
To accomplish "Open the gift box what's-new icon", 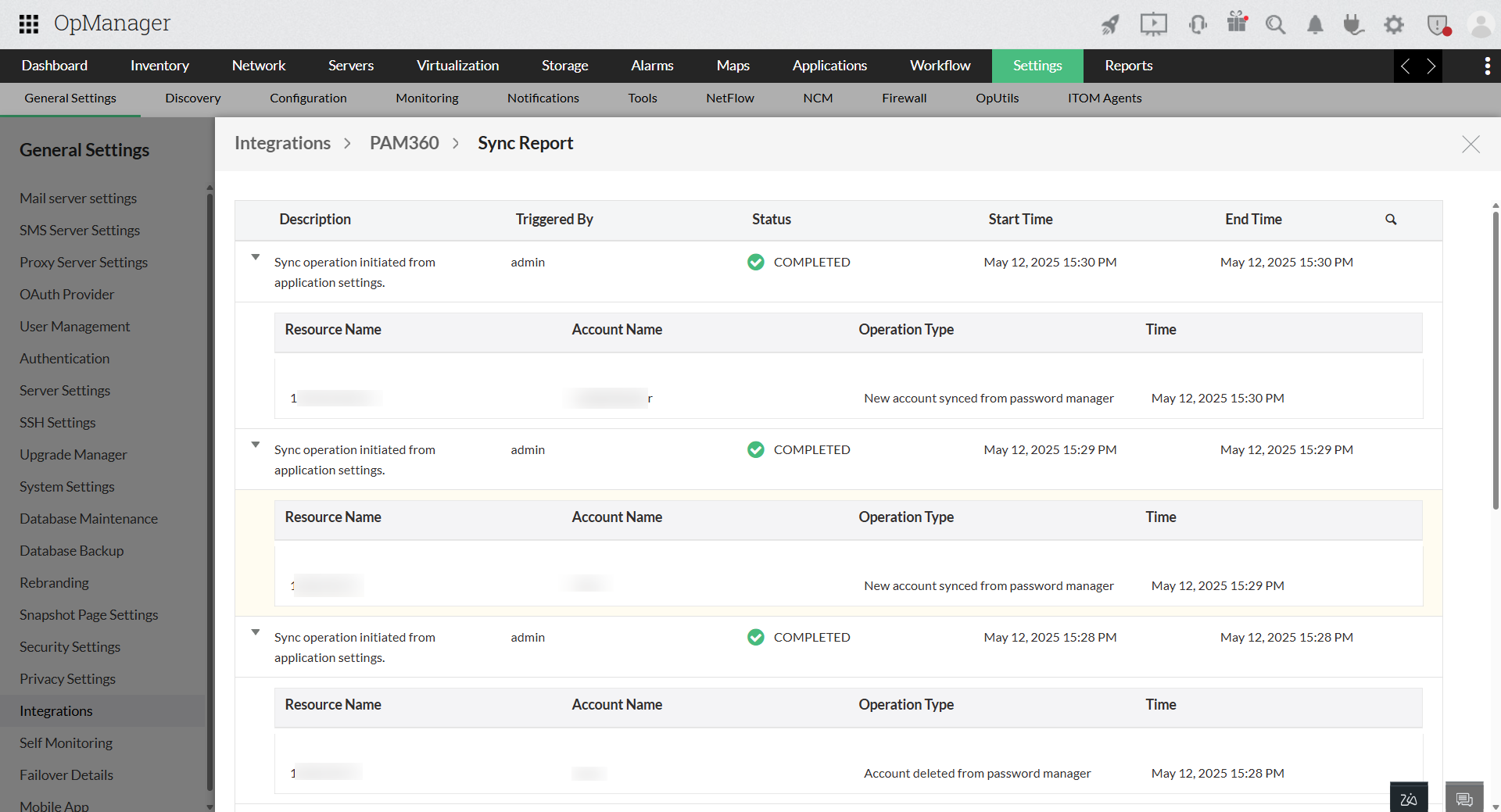I will coord(1238,22).
